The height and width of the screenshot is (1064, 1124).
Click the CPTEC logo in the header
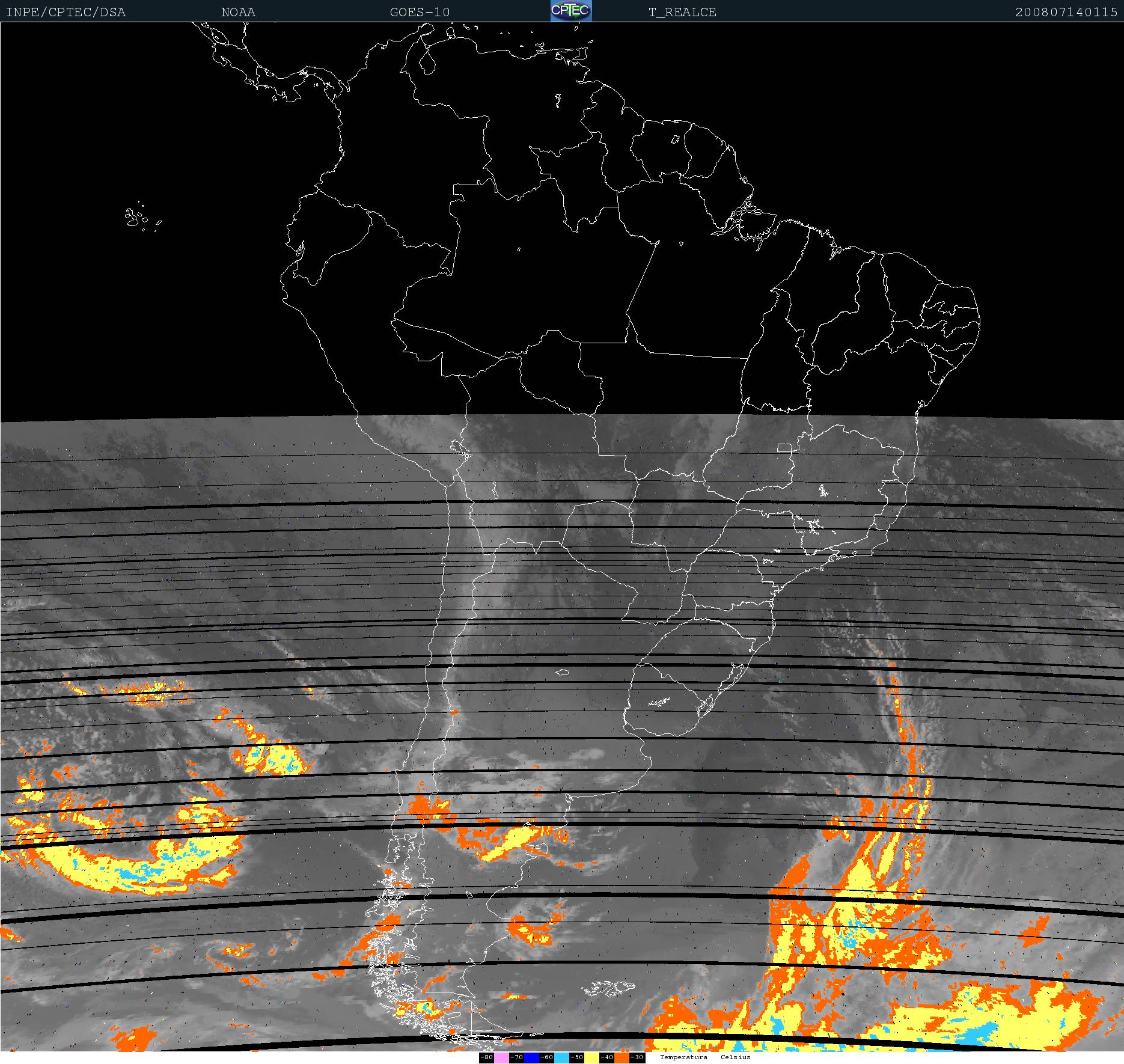tap(570, 11)
